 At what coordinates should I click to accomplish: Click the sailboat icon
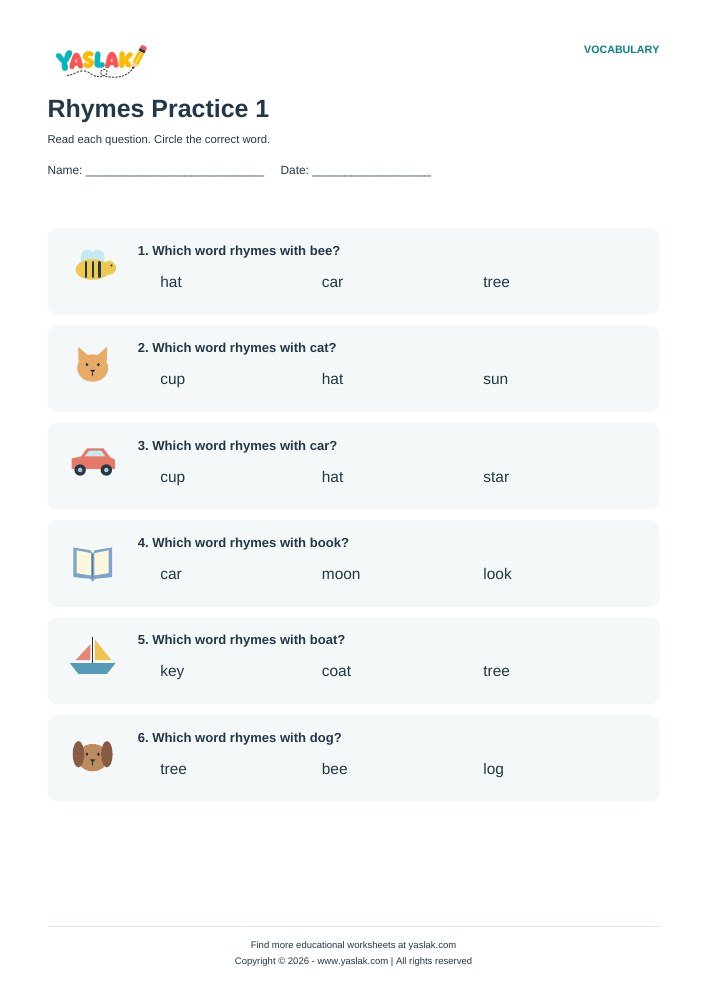[92, 656]
